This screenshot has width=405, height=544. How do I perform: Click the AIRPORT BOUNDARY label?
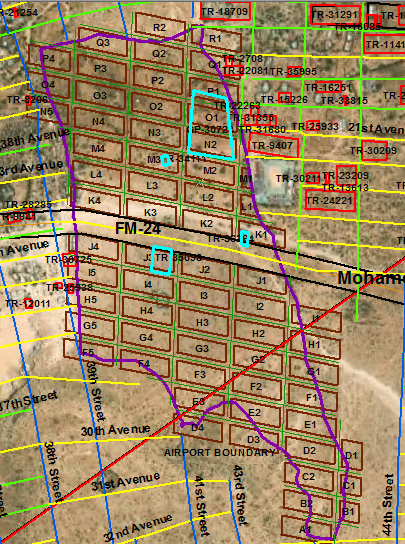tap(220, 452)
